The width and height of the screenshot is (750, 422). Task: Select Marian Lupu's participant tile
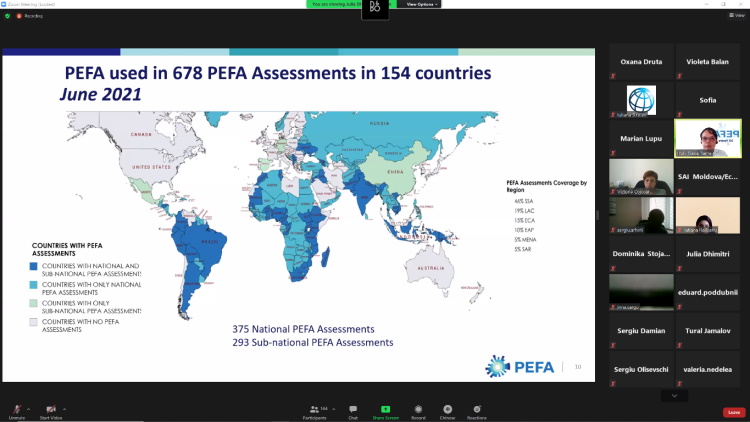click(641, 139)
